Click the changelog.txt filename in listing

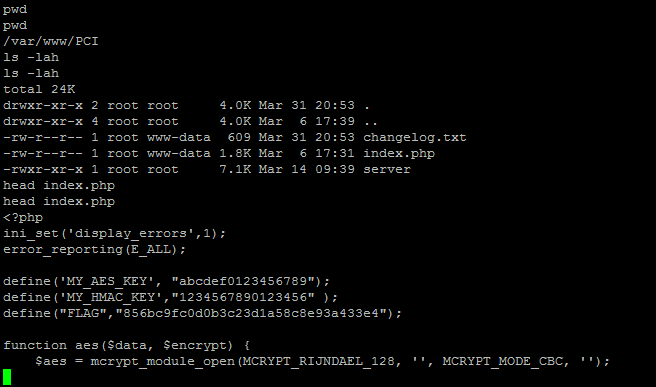415,138
